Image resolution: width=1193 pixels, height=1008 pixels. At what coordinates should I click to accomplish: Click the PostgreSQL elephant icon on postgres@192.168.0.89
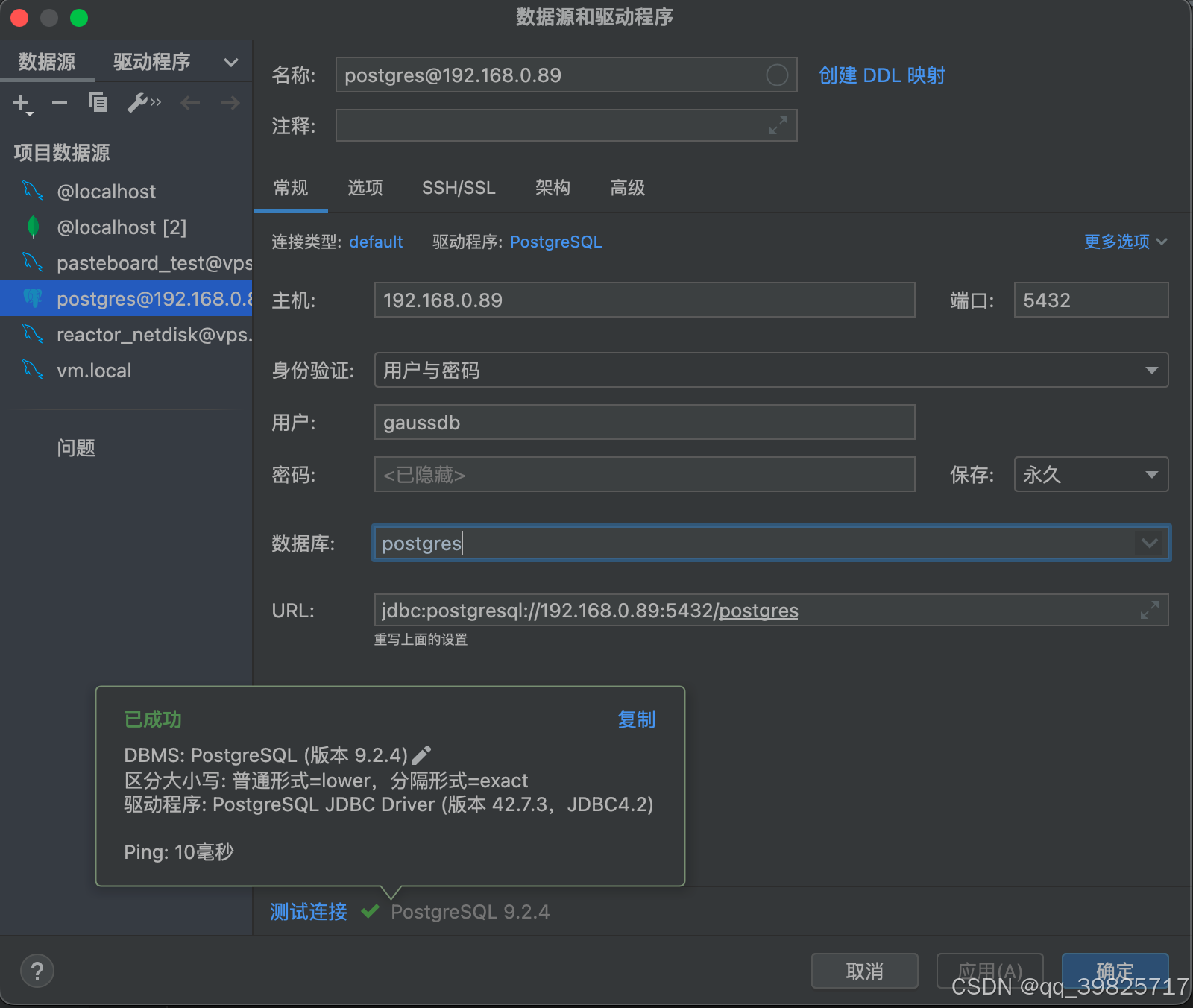coord(34,298)
